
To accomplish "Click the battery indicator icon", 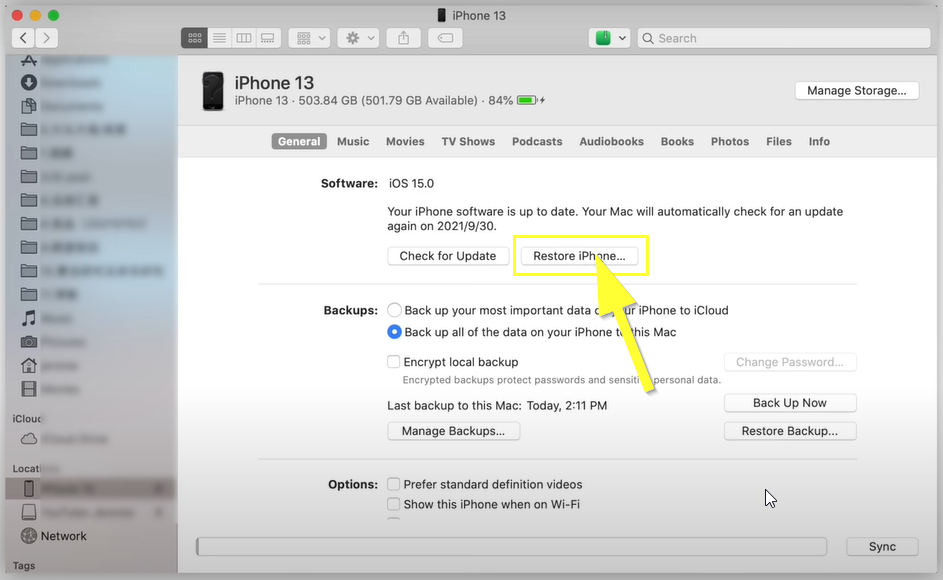I will point(527,100).
